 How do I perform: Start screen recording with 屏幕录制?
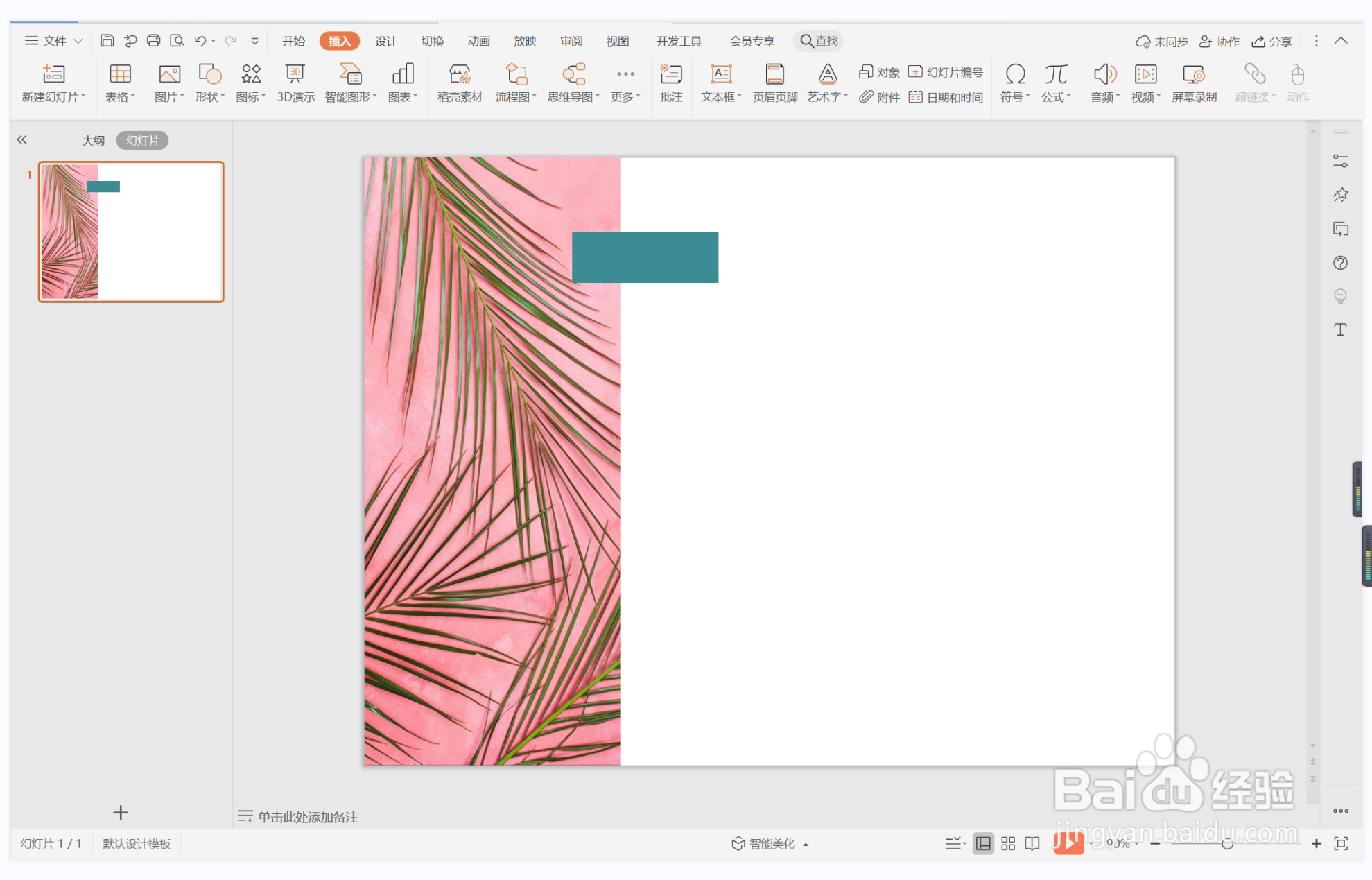1193,83
